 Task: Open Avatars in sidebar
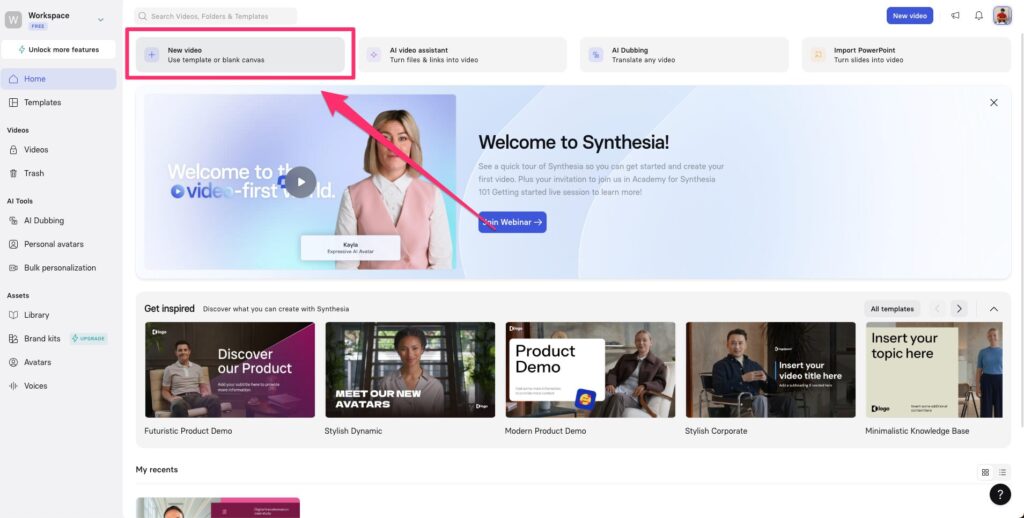click(59, 362)
